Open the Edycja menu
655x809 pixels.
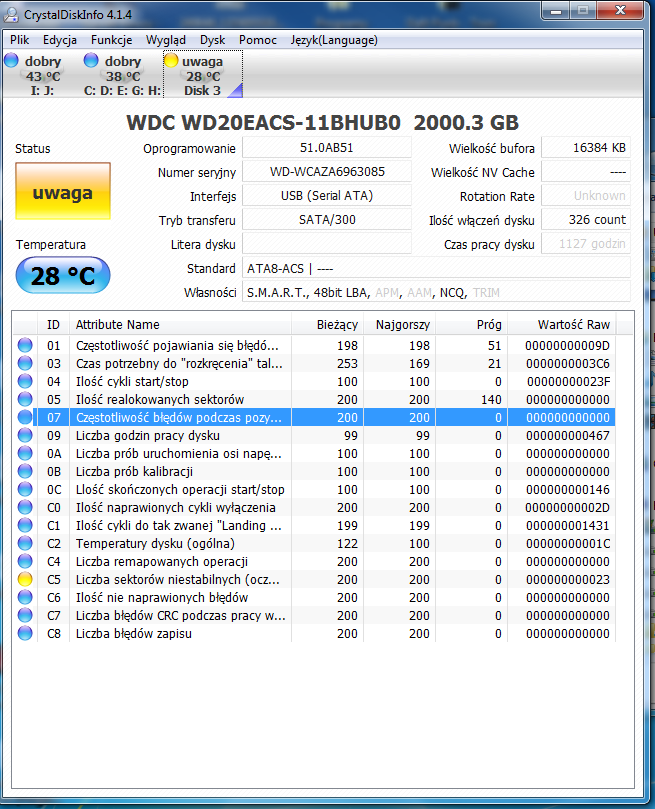pyautogui.click(x=60, y=40)
